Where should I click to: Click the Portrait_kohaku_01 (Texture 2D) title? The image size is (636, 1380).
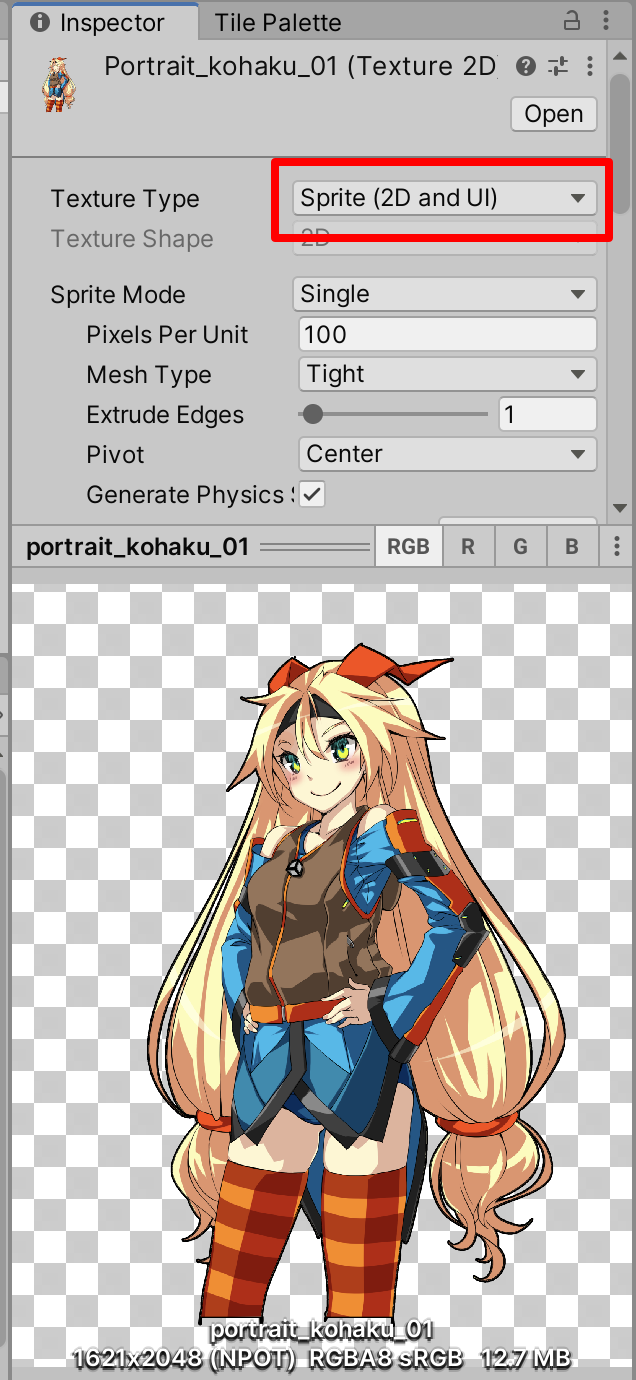click(301, 66)
